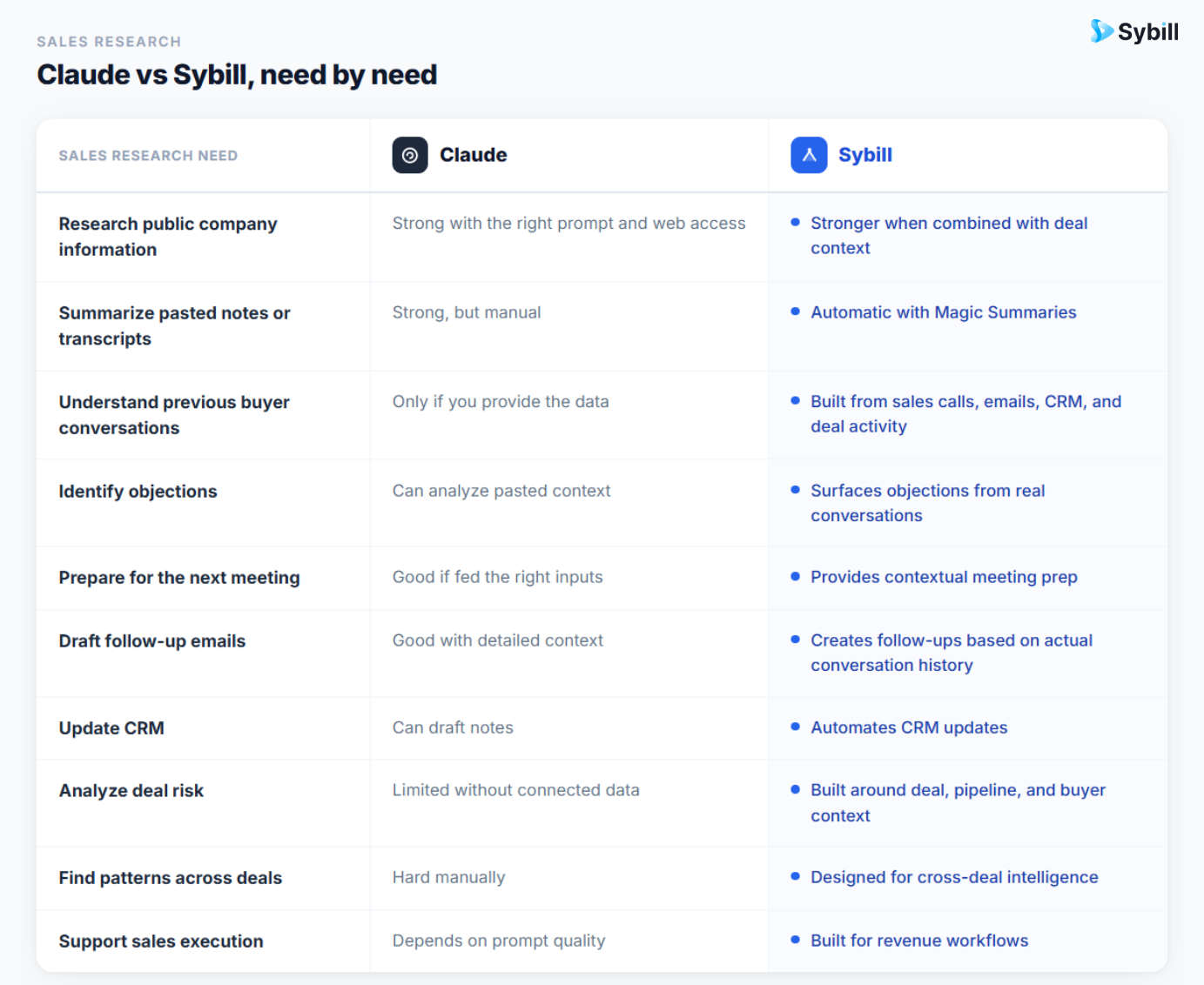Click 'Depends on prompt quality' cell
Viewport: 1204px width, 985px height.
point(499,941)
